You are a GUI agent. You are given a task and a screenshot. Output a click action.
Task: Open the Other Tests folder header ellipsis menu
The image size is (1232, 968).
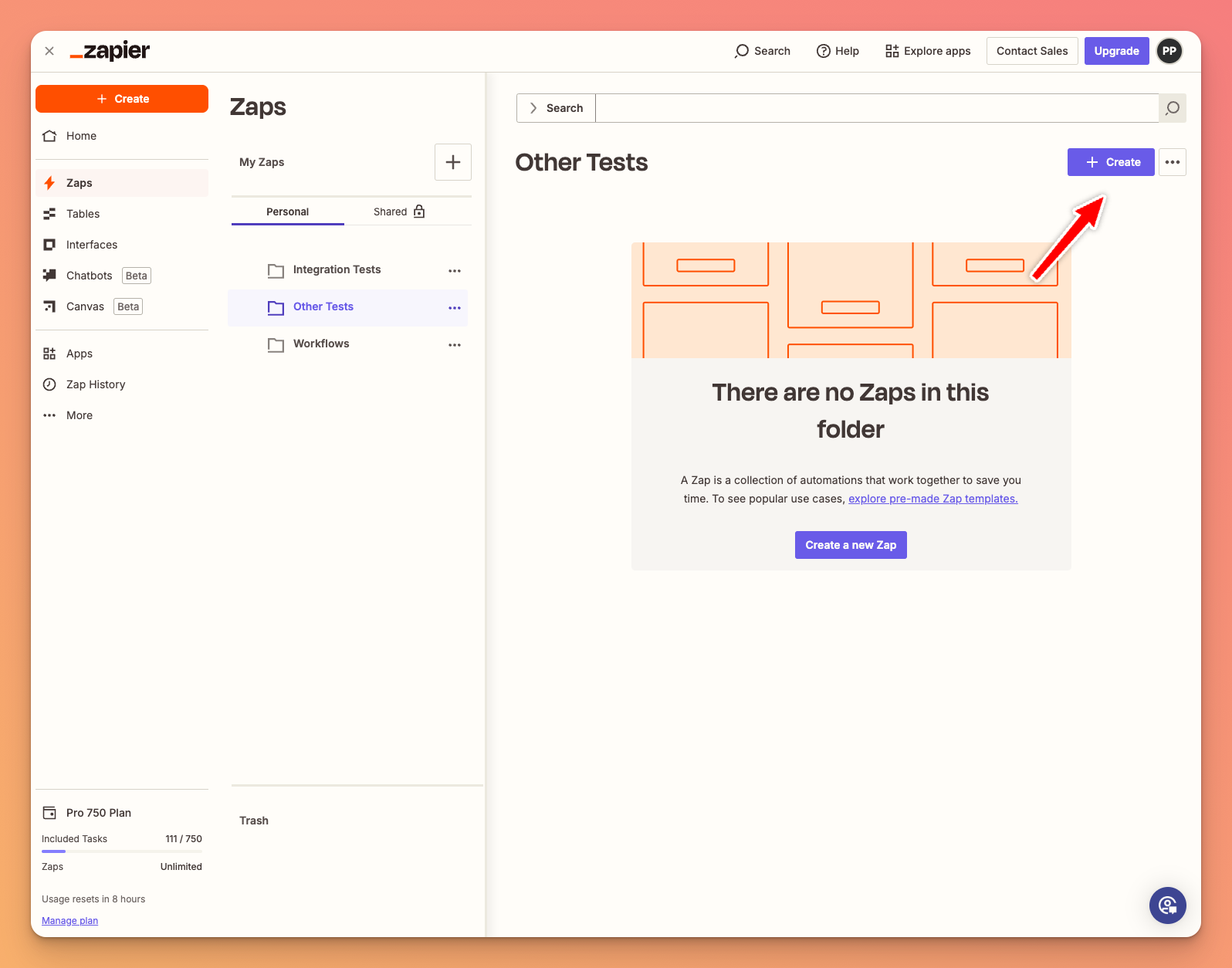click(x=1172, y=162)
